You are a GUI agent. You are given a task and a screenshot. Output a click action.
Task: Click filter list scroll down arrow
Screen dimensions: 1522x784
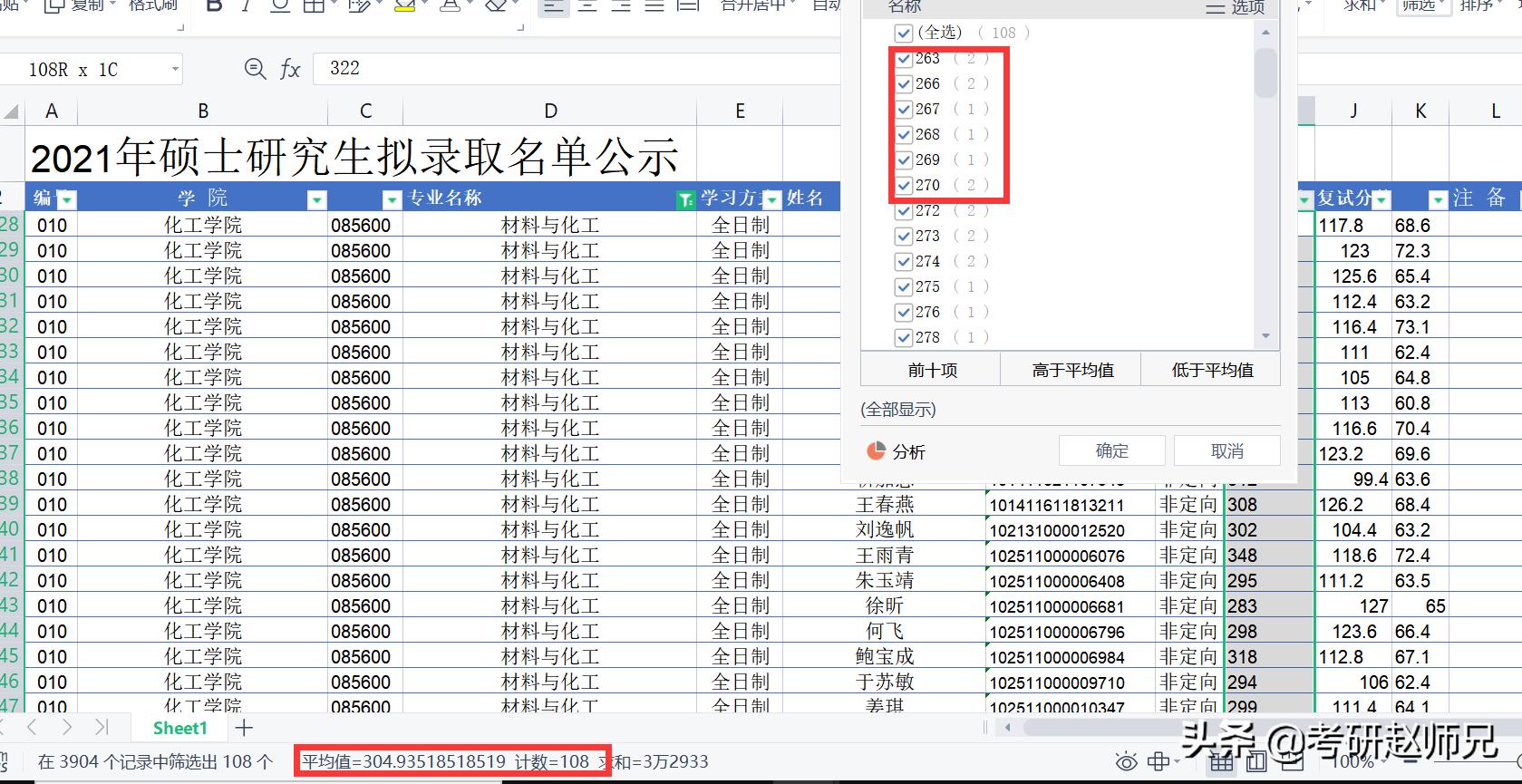click(x=1265, y=336)
